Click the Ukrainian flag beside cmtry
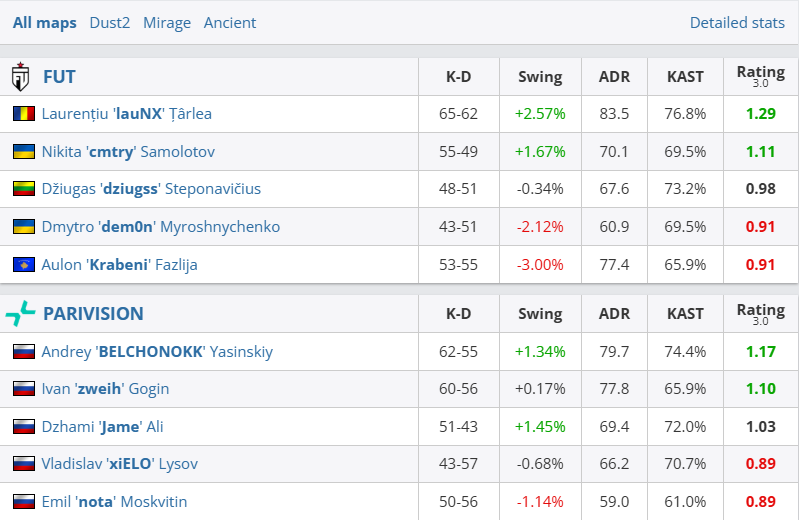799x520 pixels. point(23,152)
